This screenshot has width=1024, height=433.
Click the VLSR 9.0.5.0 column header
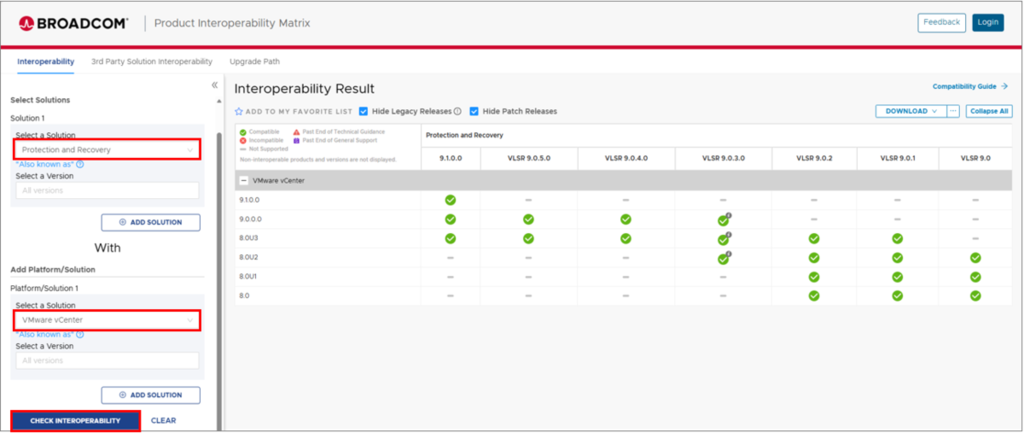[528, 158]
